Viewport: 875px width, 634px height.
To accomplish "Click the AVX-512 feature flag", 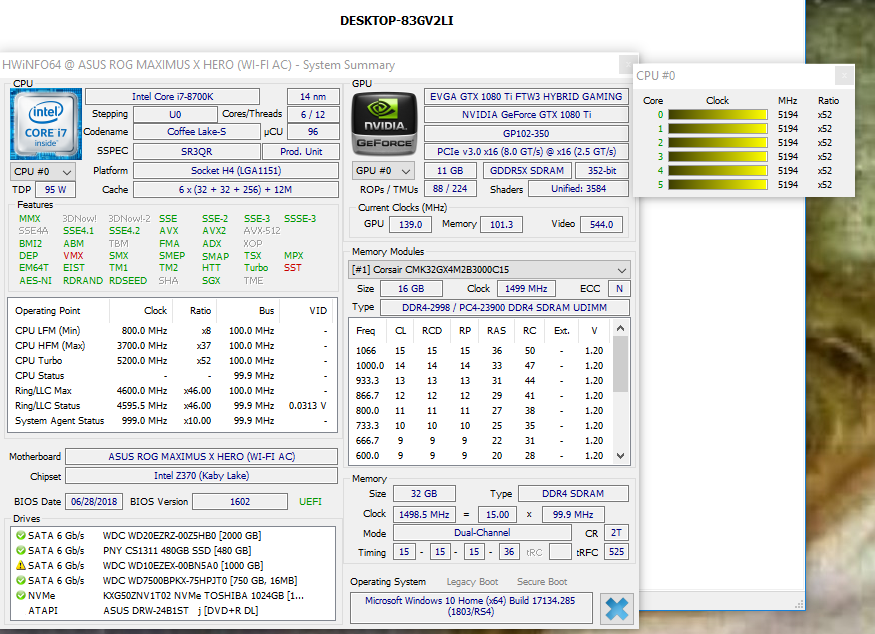I will click(262, 230).
